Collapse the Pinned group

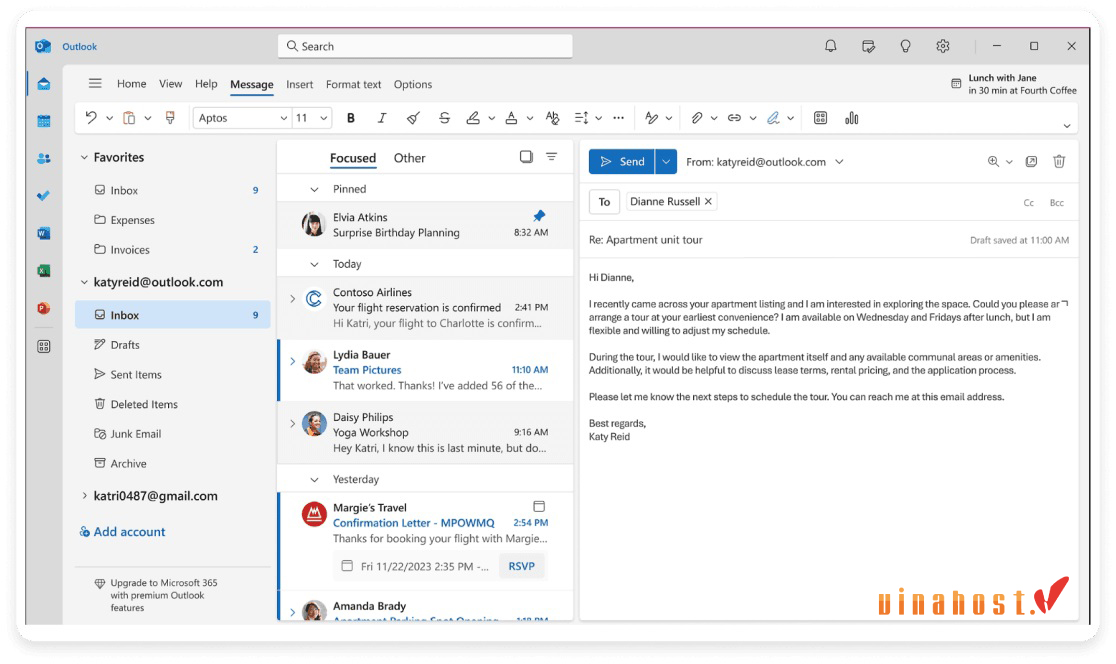[314, 189]
